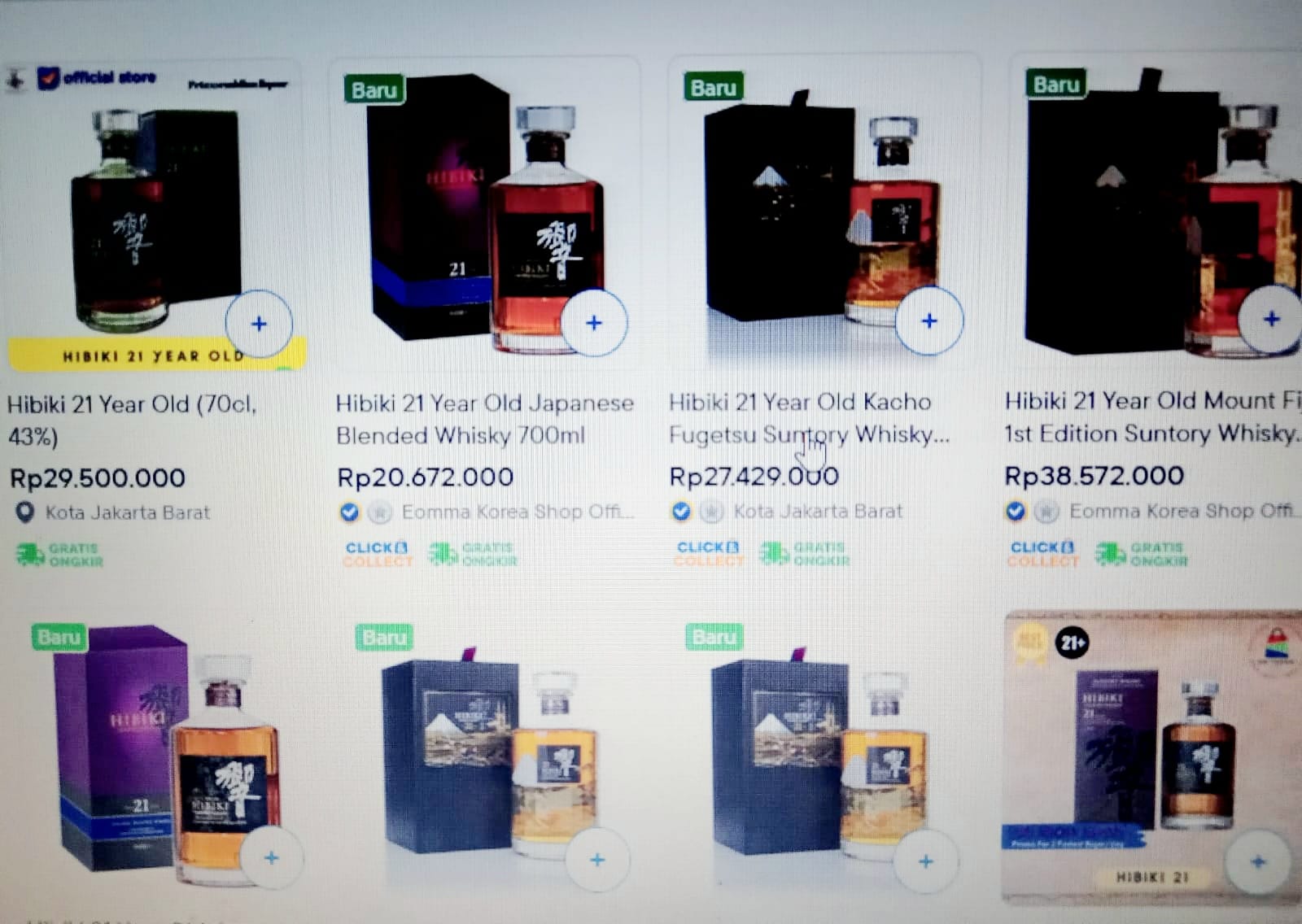Viewport: 1302px width, 924px height.
Task: Click Eomma Korea Shop name under Rp20.672.000 item
Action: click(518, 512)
